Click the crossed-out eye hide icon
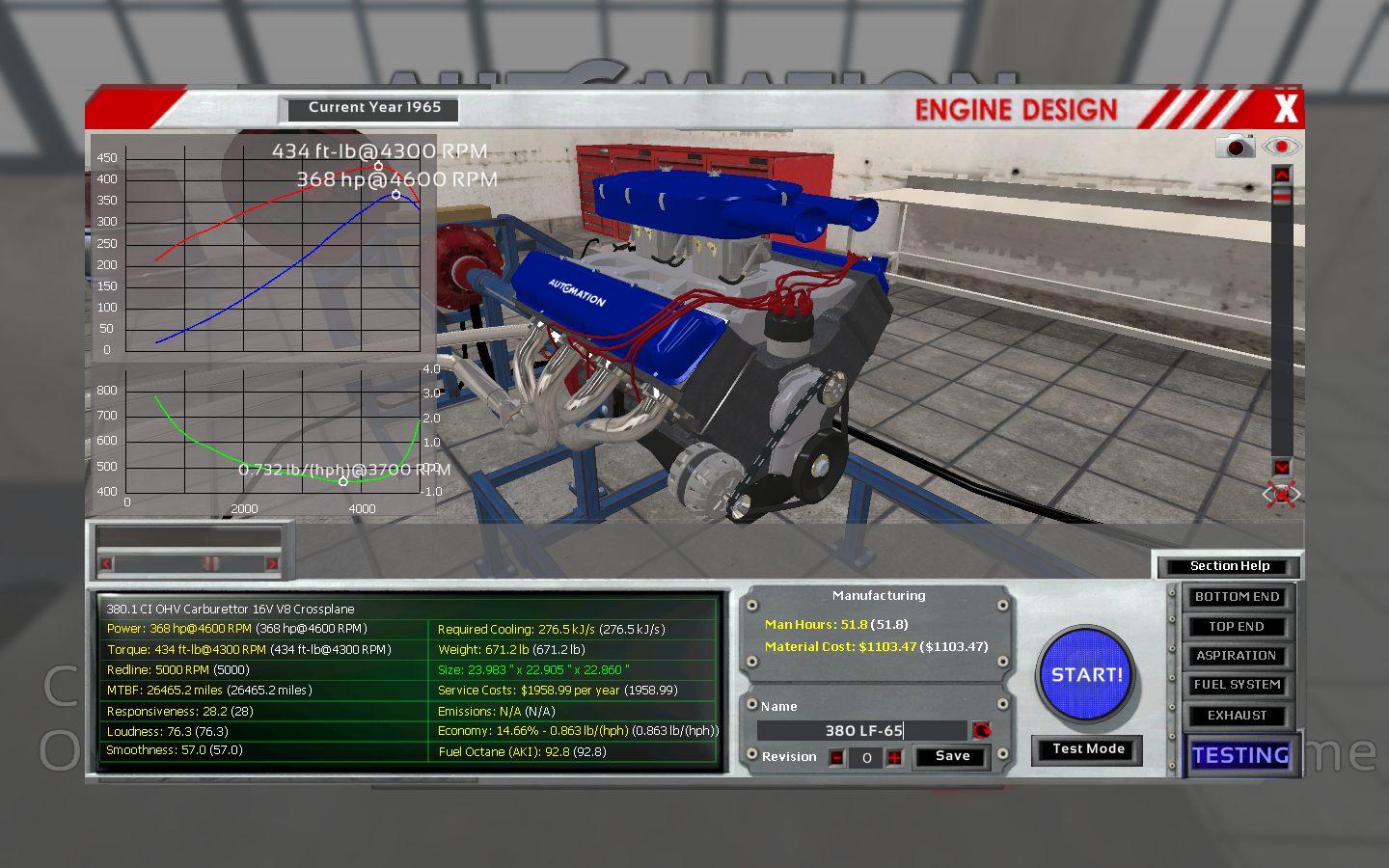The height and width of the screenshot is (868, 1389). pos(1282,495)
